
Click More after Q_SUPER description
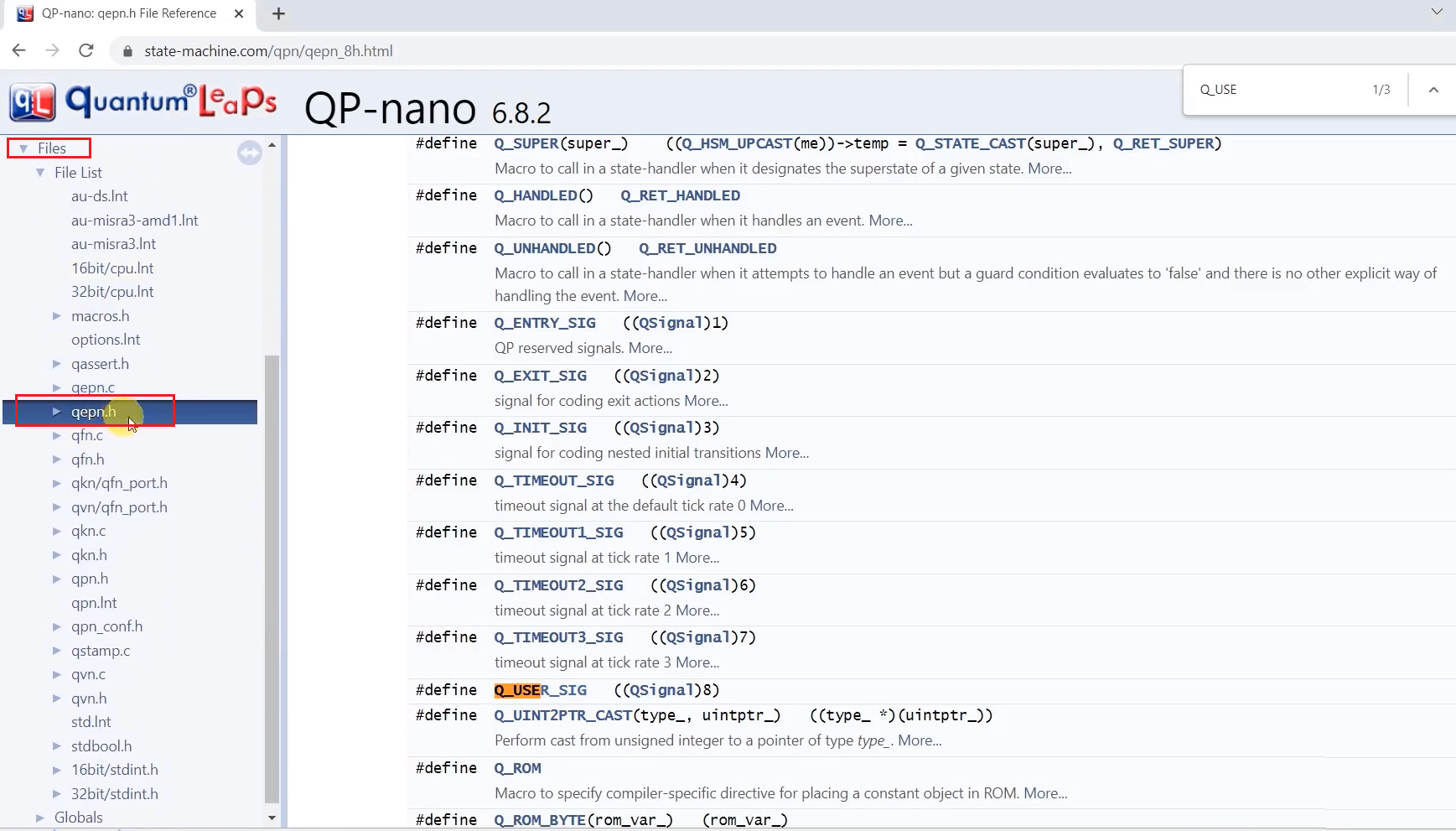[1049, 169]
